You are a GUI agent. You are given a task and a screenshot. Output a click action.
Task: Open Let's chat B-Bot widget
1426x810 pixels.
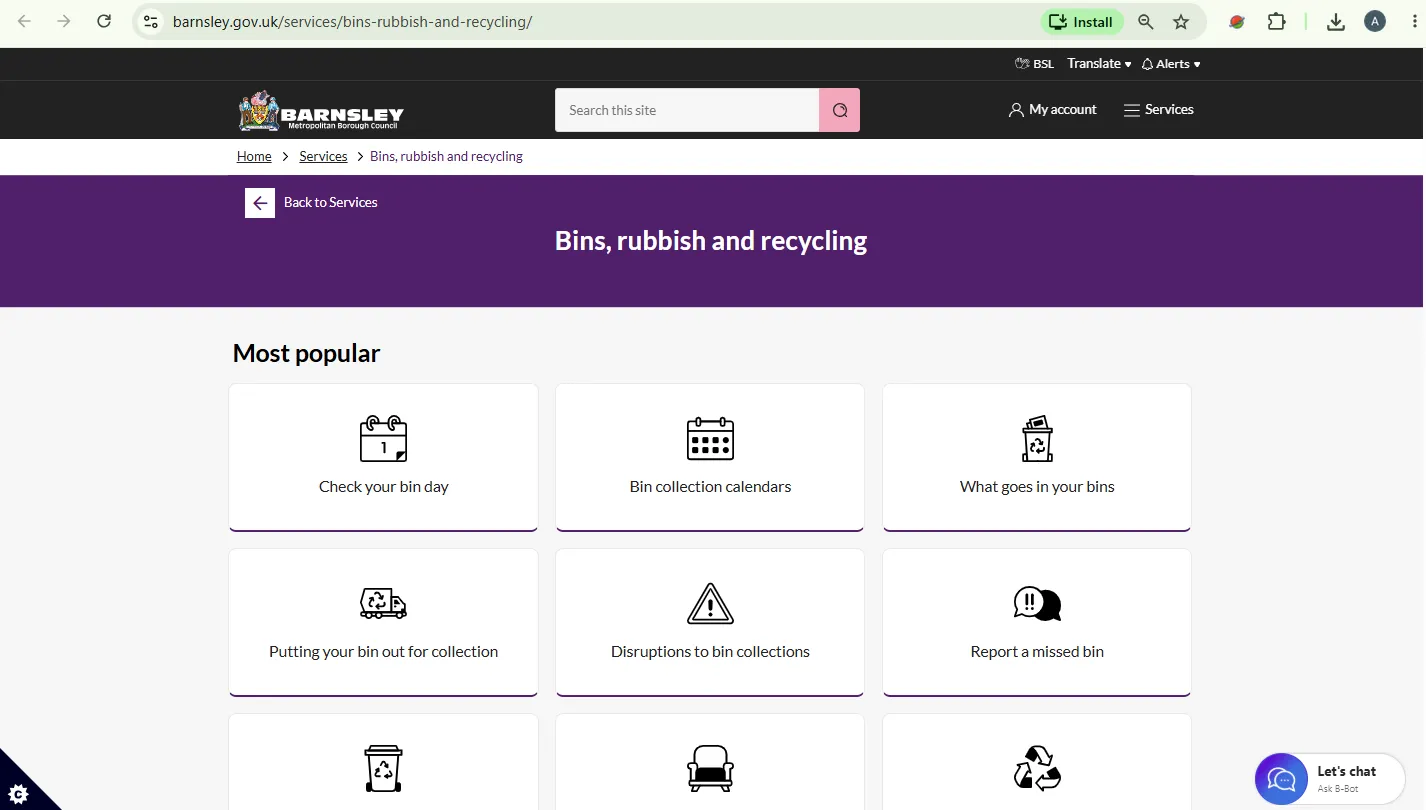(x=1330, y=780)
